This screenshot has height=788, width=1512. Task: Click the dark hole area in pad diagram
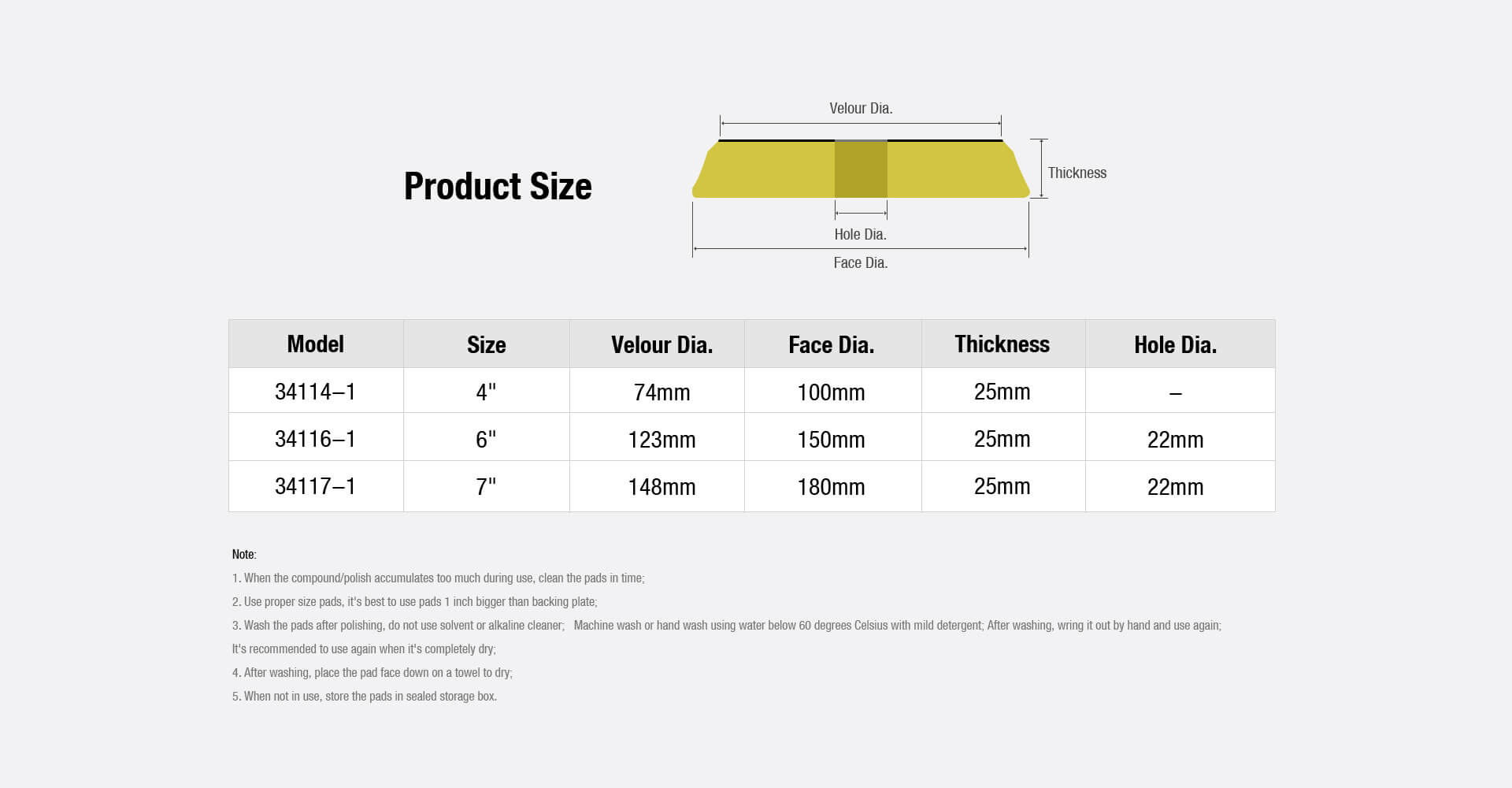click(861, 169)
